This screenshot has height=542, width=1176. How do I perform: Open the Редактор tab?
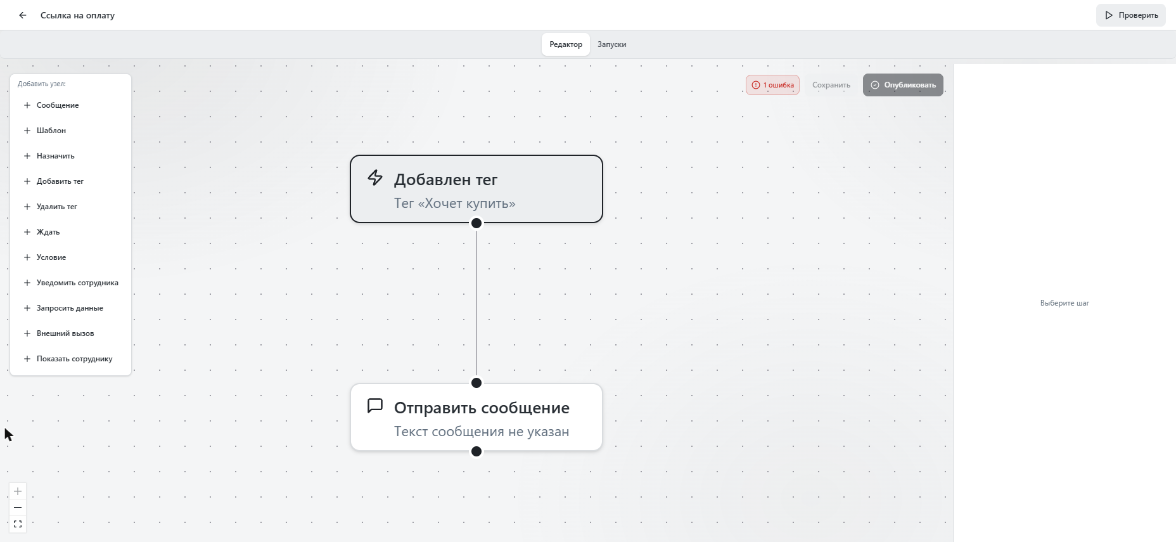[x=566, y=44]
